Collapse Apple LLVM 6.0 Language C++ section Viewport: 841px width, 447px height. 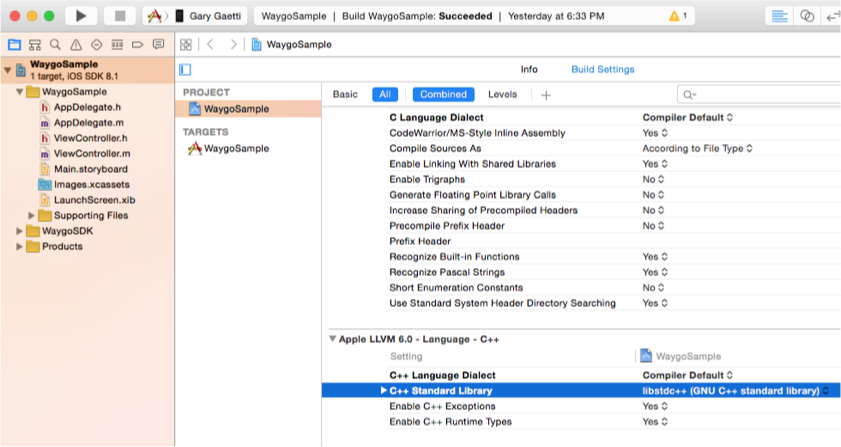[x=333, y=339]
